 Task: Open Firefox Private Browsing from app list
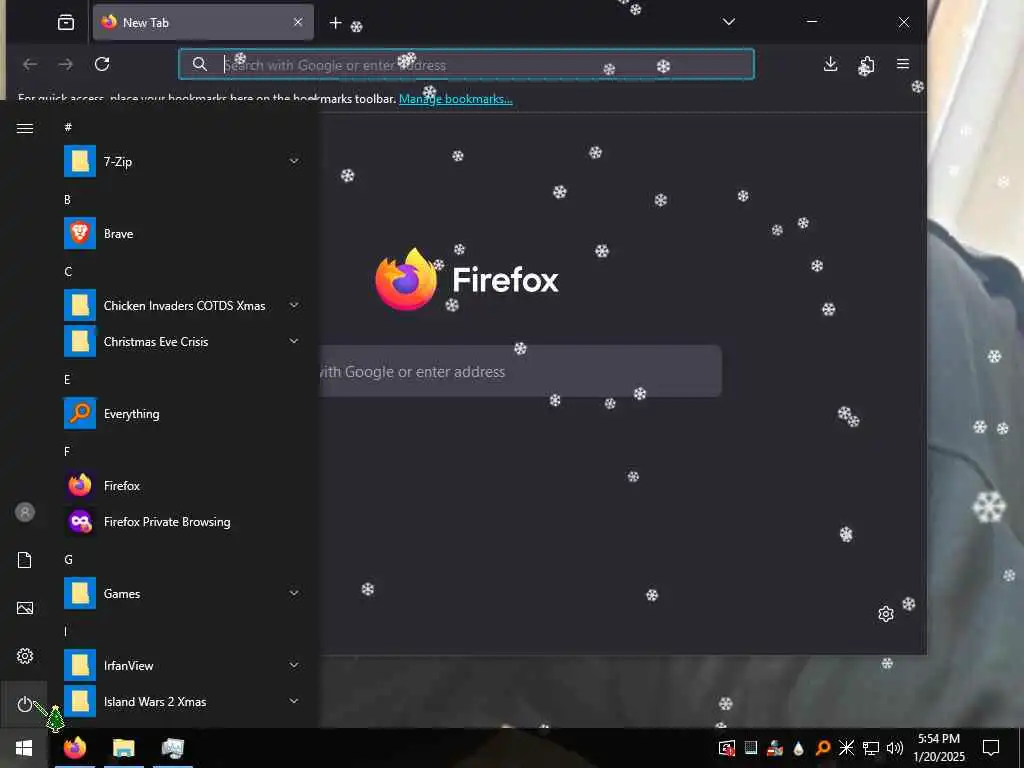coord(182,521)
